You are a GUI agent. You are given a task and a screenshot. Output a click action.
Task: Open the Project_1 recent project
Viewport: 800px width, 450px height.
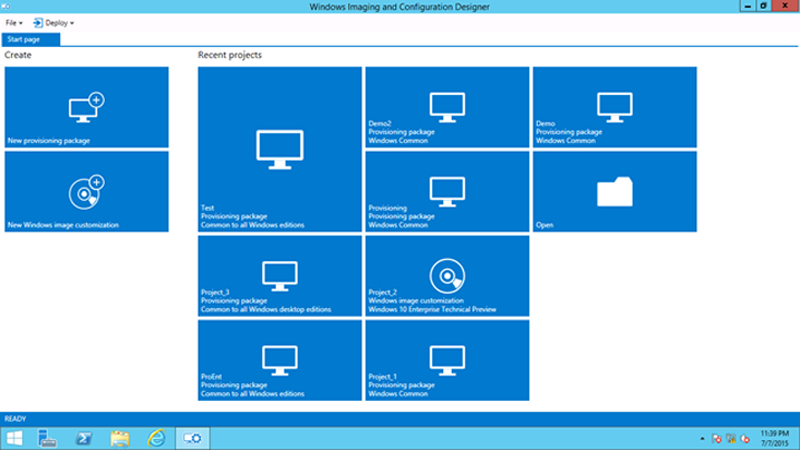(447, 359)
